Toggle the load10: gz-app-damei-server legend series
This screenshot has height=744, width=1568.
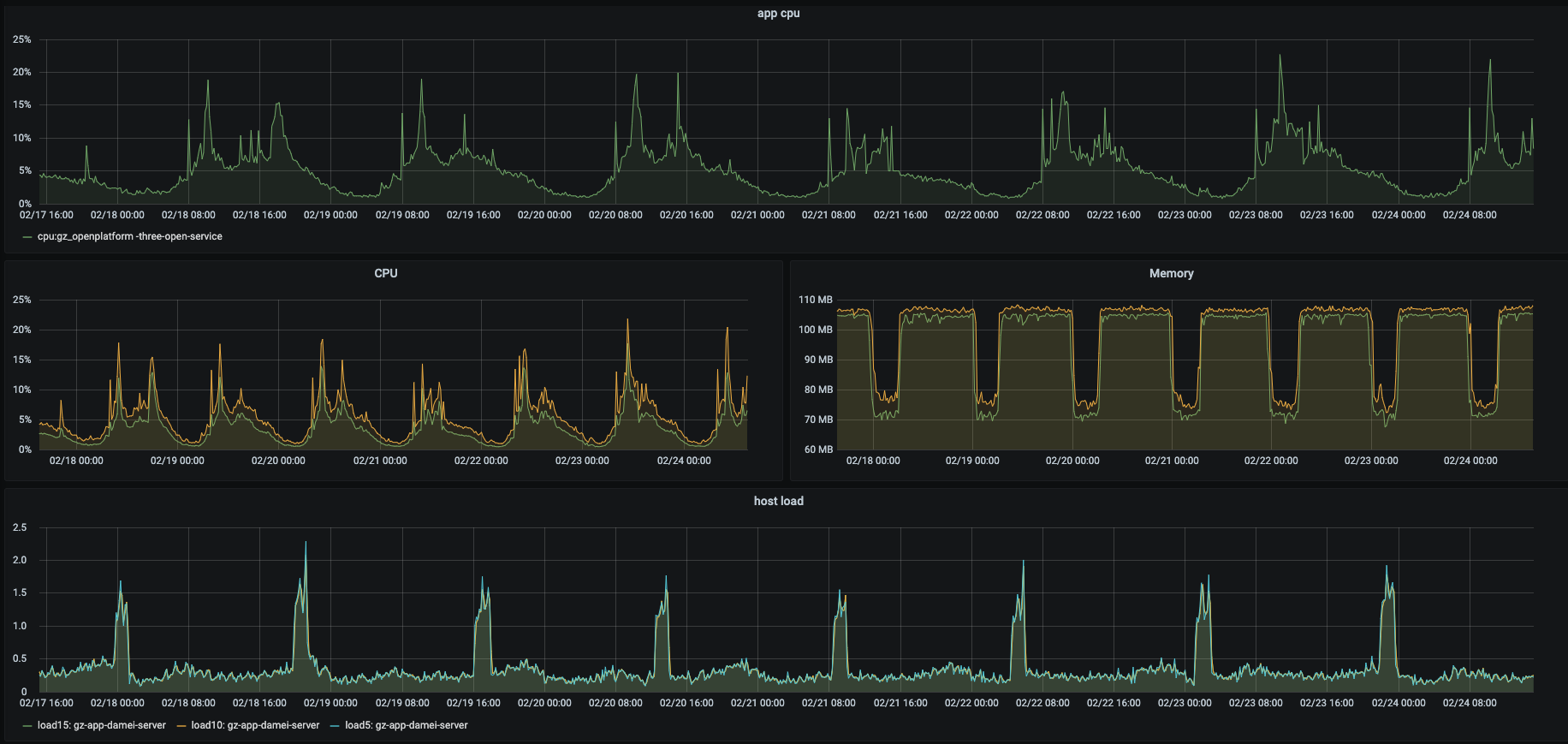coord(255,725)
